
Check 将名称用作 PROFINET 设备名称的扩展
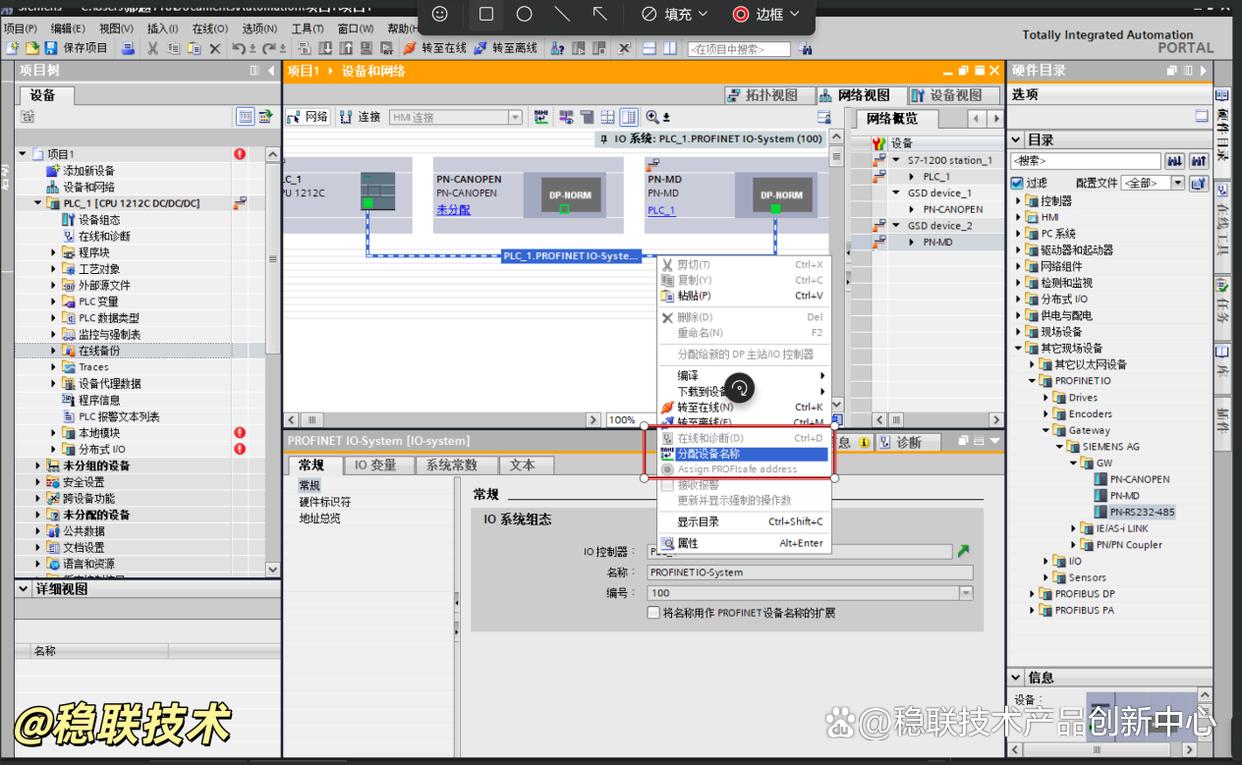[x=654, y=613]
